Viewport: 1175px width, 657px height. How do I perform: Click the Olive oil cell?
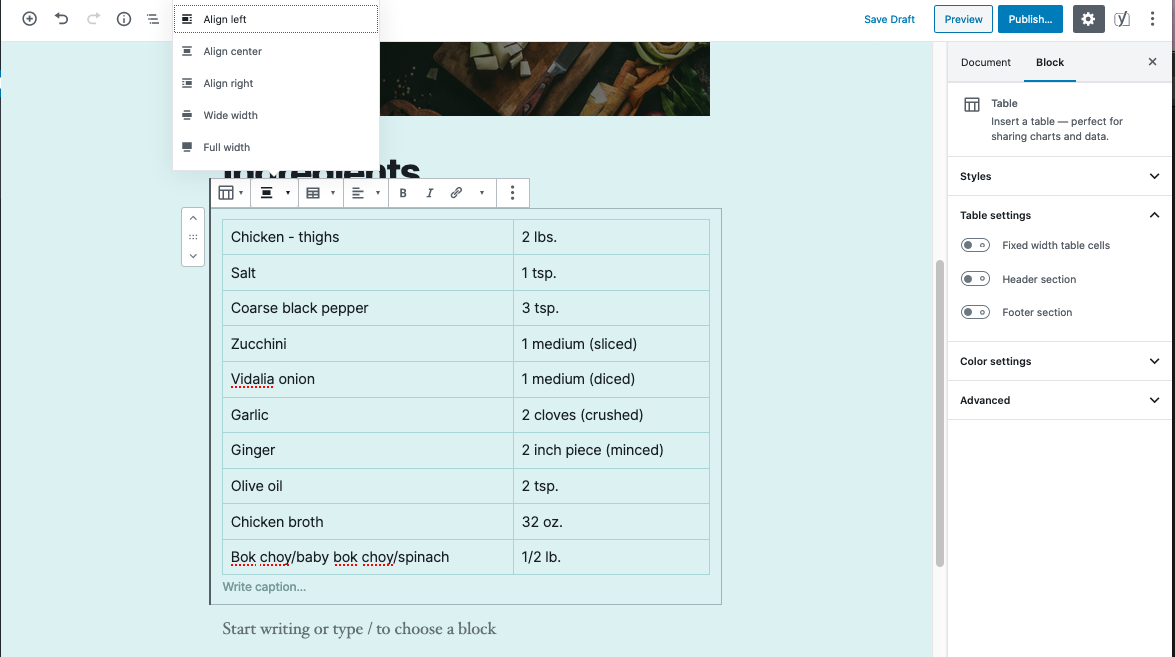(x=368, y=486)
